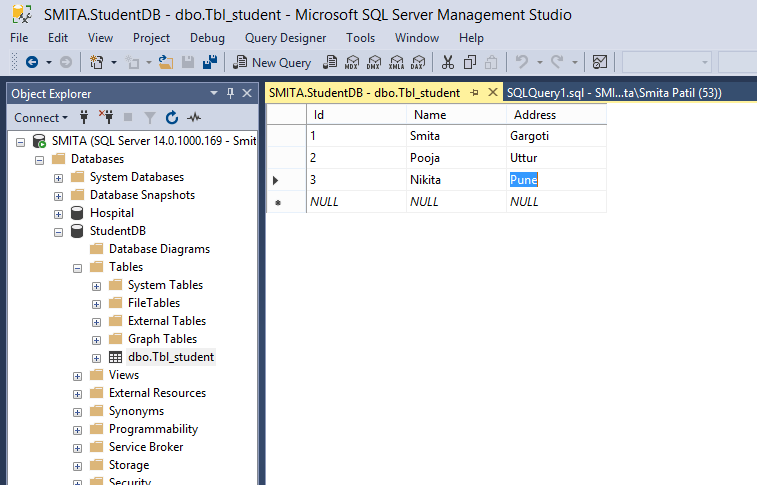Toggle pin on the dbo.Tbl_student tab
This screenshot has height=485, width=757.
(475, 93)
